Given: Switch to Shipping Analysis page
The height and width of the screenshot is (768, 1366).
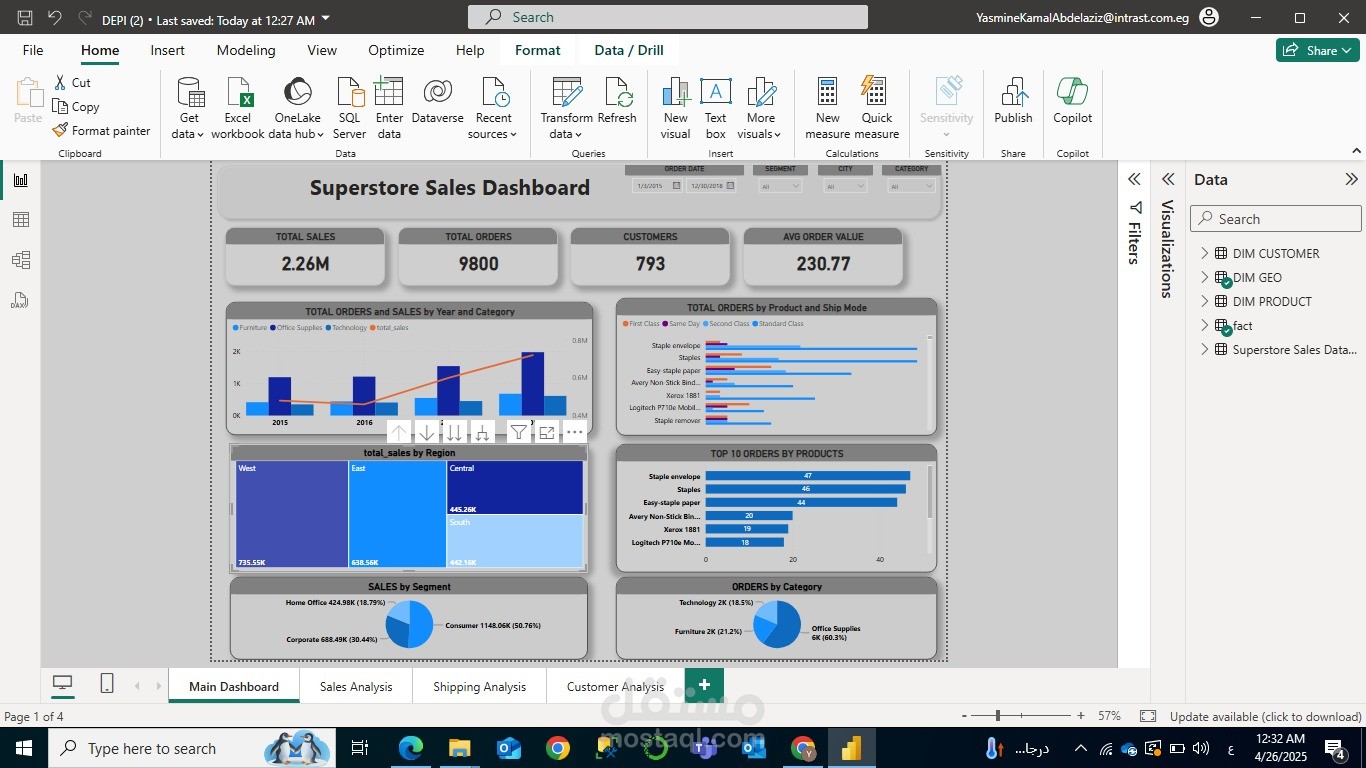Looking at the screenshot, I should click(479, 686).
